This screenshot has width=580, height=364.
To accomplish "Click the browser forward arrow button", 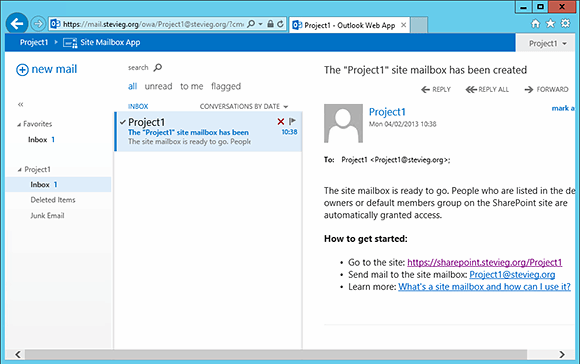I will click(38, 24).
